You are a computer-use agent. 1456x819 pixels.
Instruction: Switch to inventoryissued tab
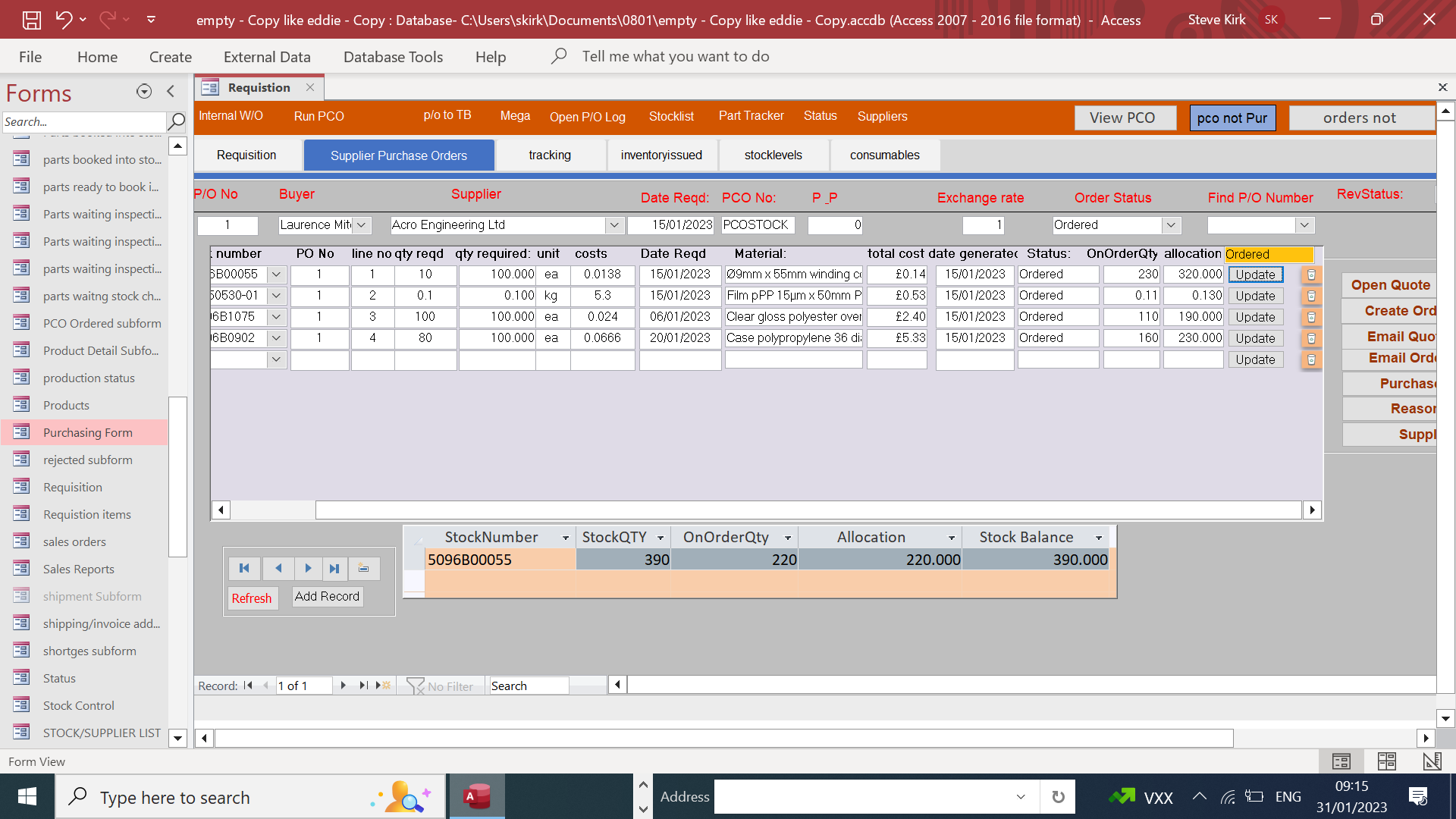pyautogui.click(x=661, y=155)
